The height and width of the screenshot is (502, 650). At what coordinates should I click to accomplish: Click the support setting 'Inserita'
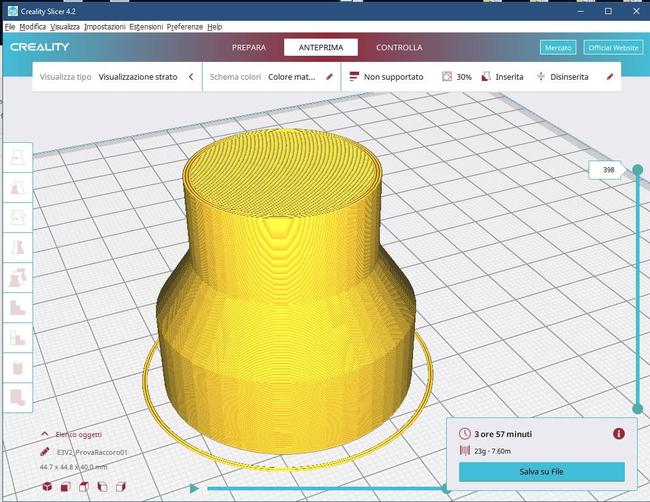click(502, 76)
